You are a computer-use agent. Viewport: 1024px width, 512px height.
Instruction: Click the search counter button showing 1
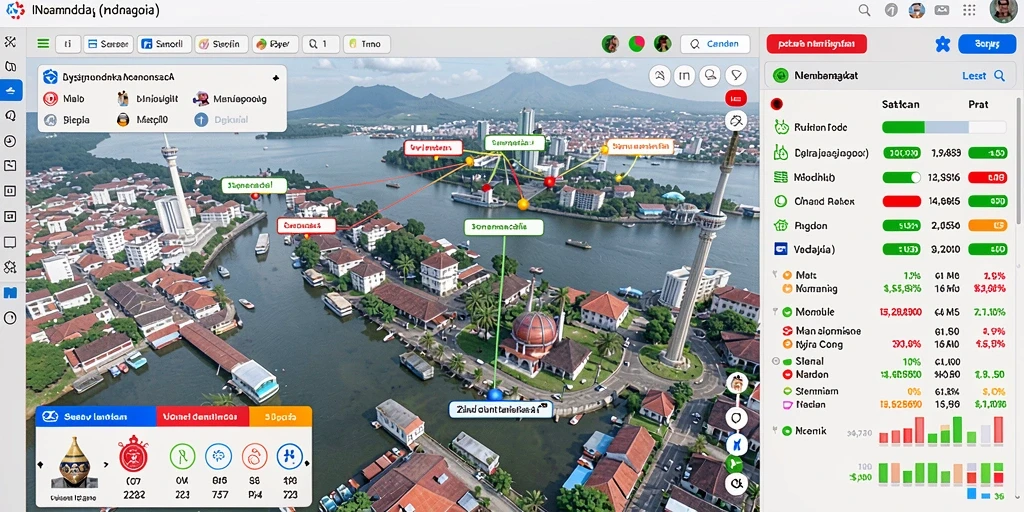(320, 44)
